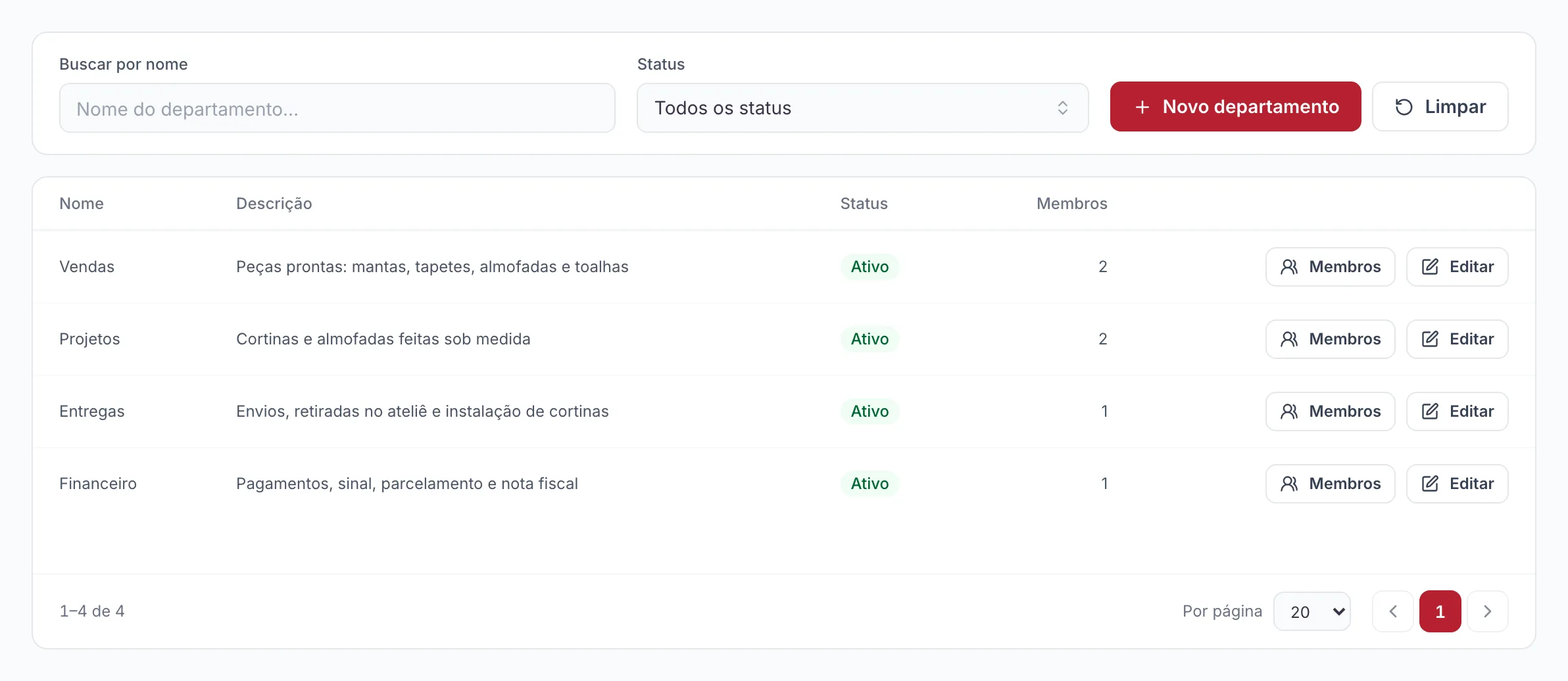The image size is (1568, 681).
Task: Go to the next page arrow
Action: 1487,611
